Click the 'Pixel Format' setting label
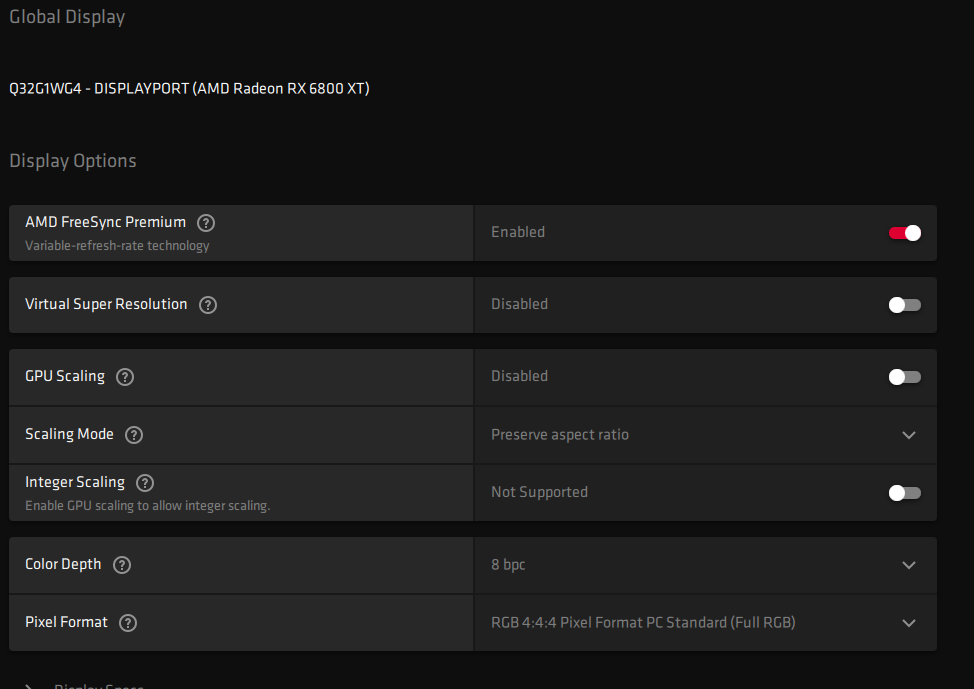 pyautogui.click(x=66, y=622)
